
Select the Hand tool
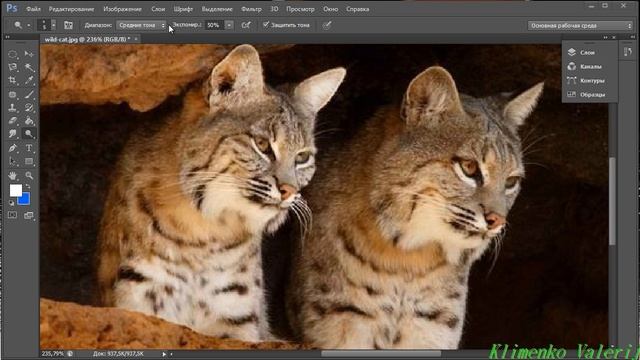pos(13,176)
